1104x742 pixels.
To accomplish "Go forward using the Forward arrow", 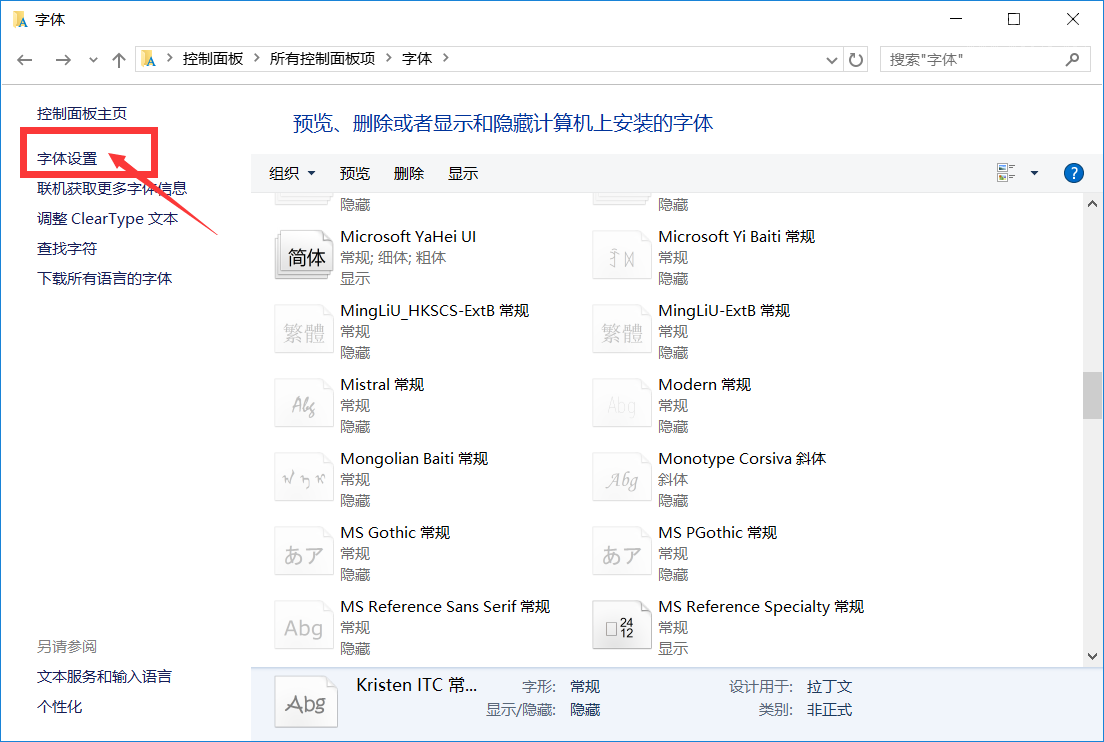I will point(63,60).
